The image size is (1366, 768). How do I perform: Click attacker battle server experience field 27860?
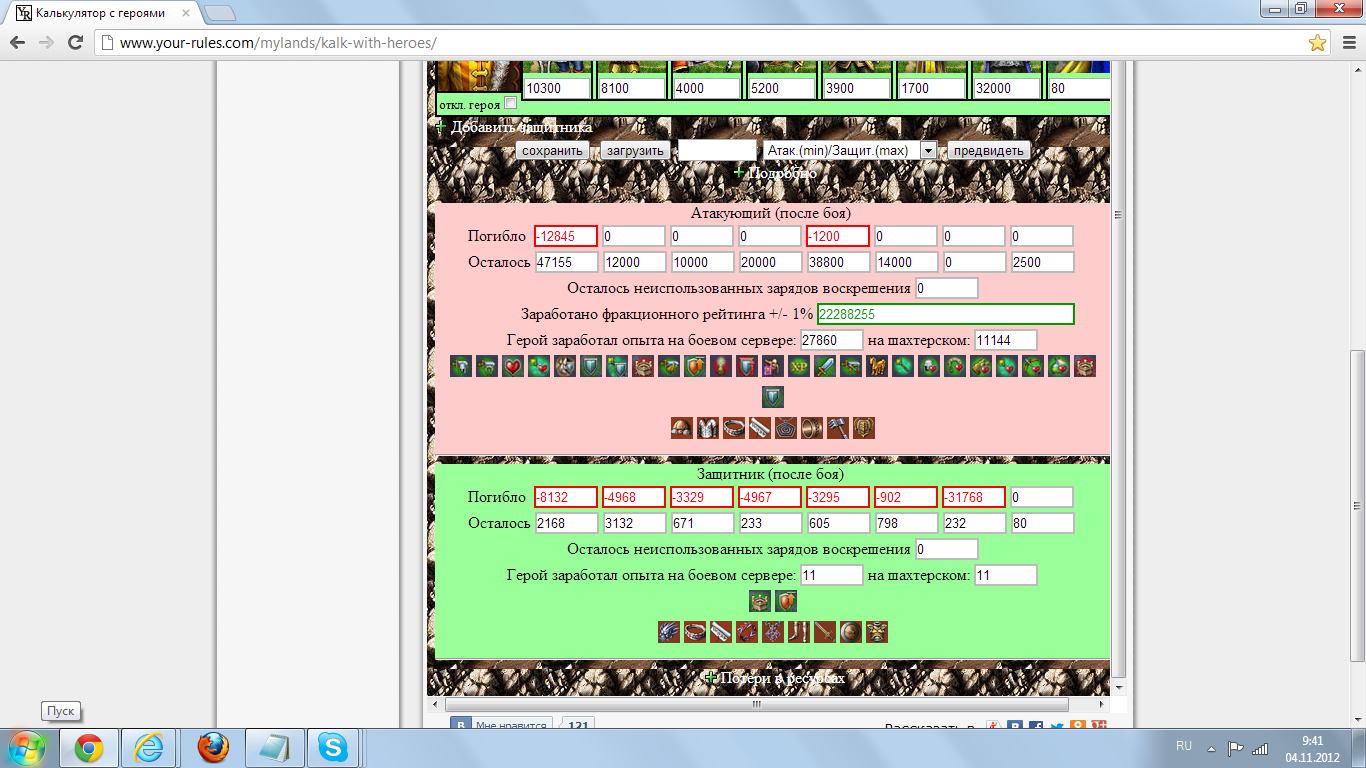pyautogui.click(x=831, y=340)
